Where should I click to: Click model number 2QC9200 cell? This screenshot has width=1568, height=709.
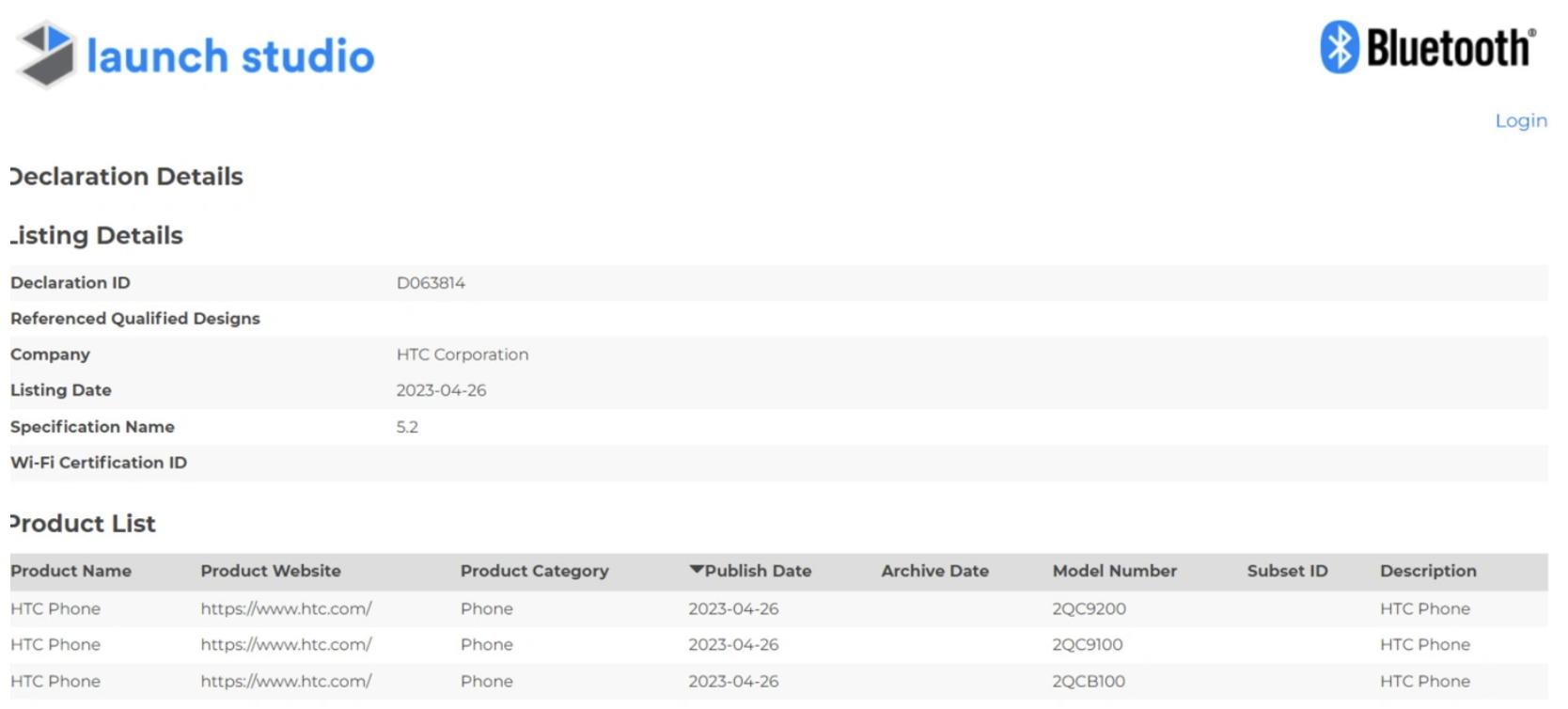(x=1089, y=608)
